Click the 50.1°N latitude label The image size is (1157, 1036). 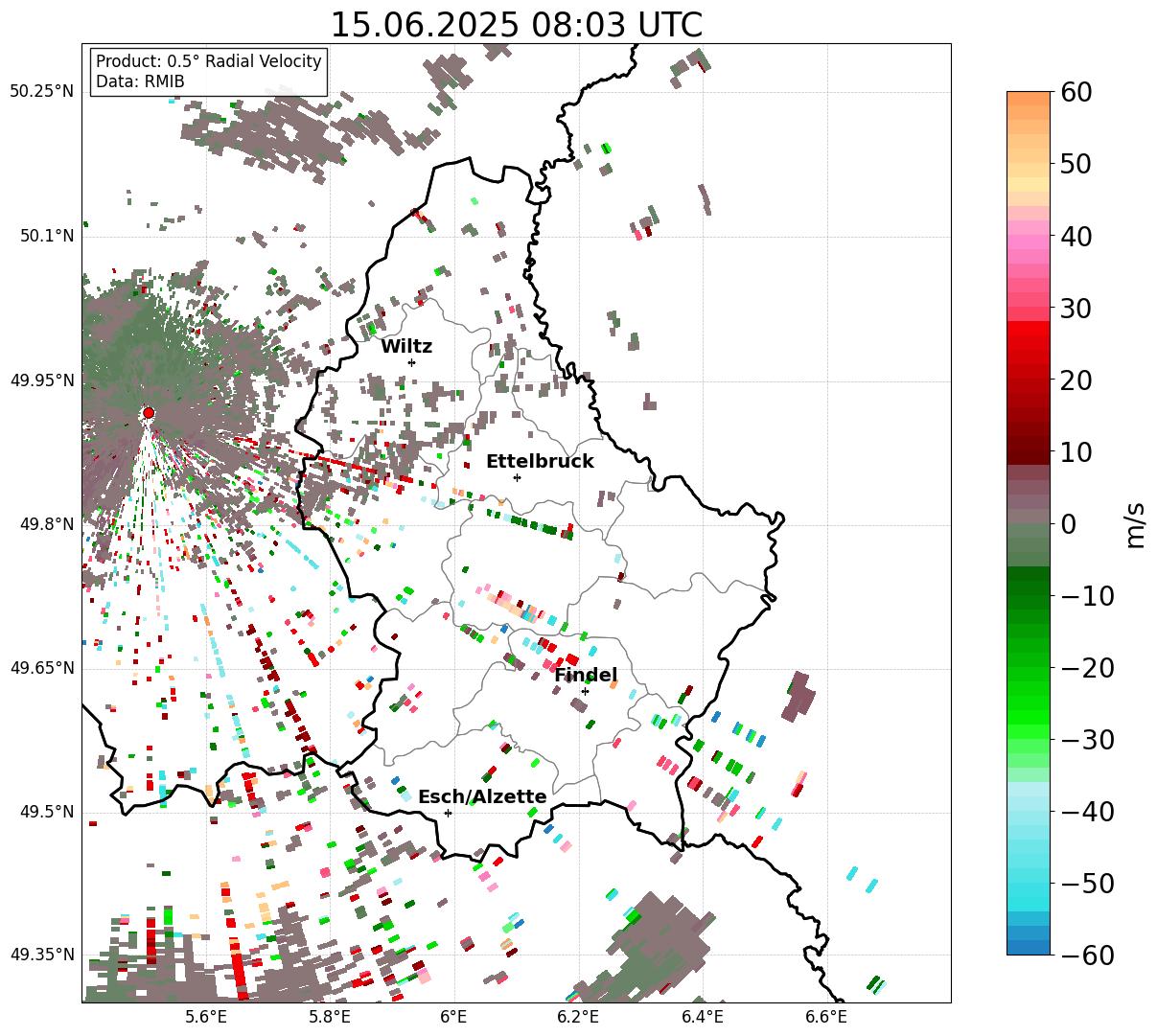coord(47,236)
